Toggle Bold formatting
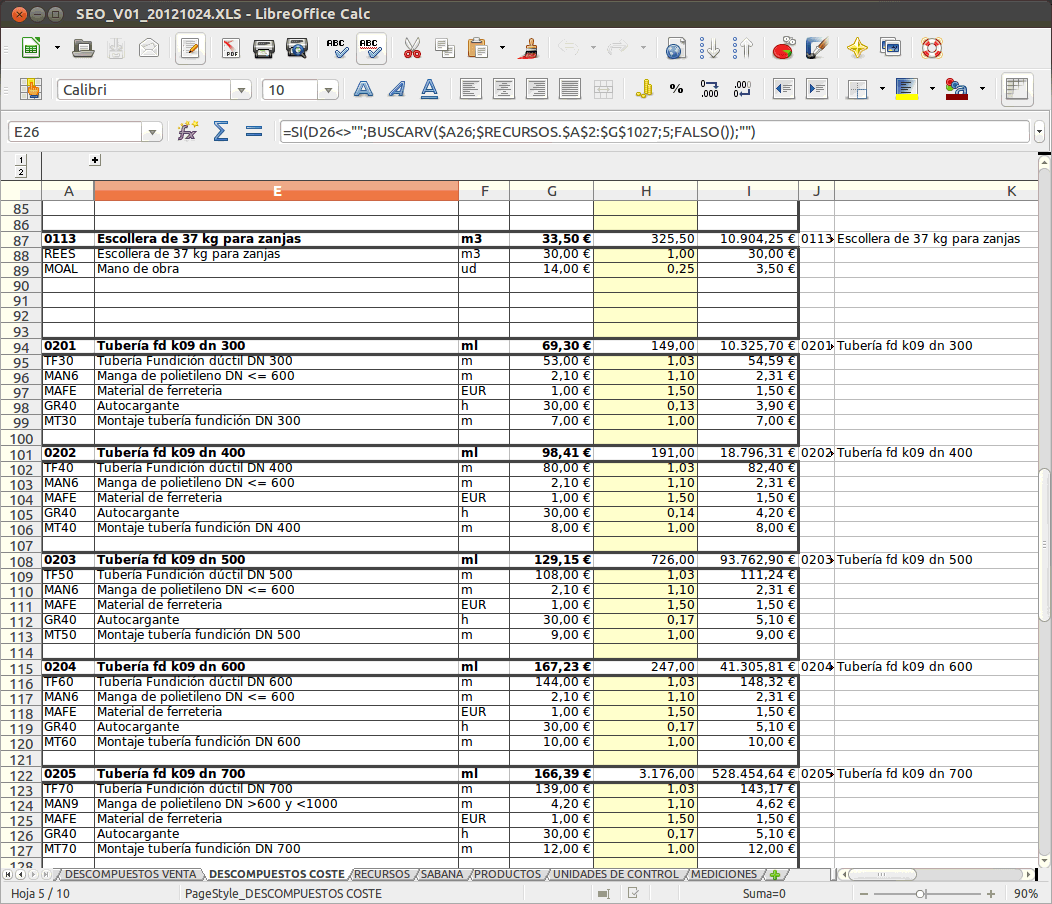Viewport: 1052px width, 904px height. [x=363, y=89]
